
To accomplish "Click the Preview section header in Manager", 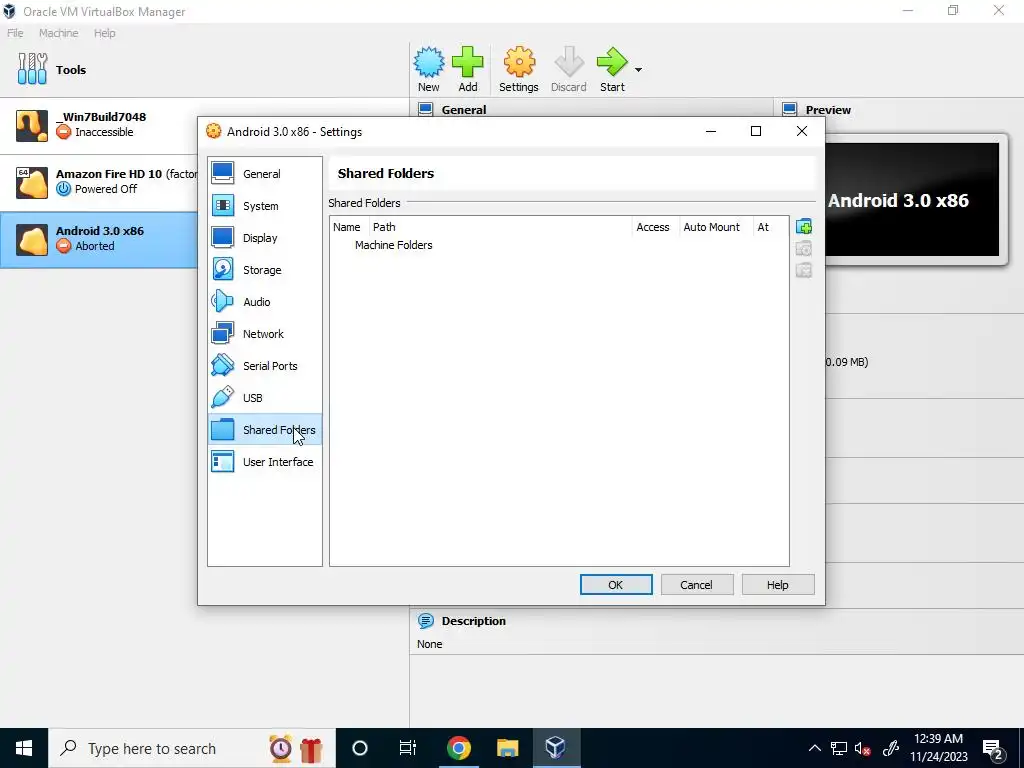I will [x=828, y=110].
